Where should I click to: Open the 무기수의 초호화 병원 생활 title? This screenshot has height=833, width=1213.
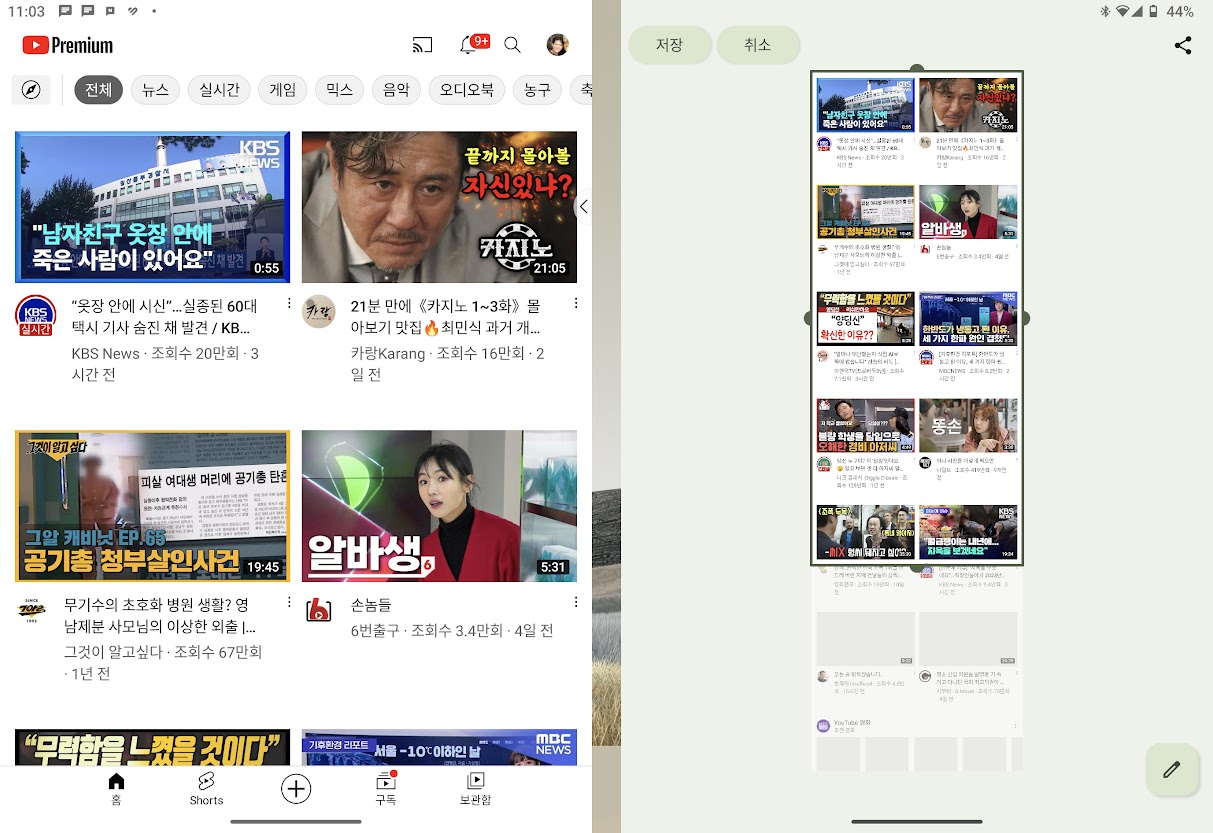pyautogui.click(x=160, y=616)
